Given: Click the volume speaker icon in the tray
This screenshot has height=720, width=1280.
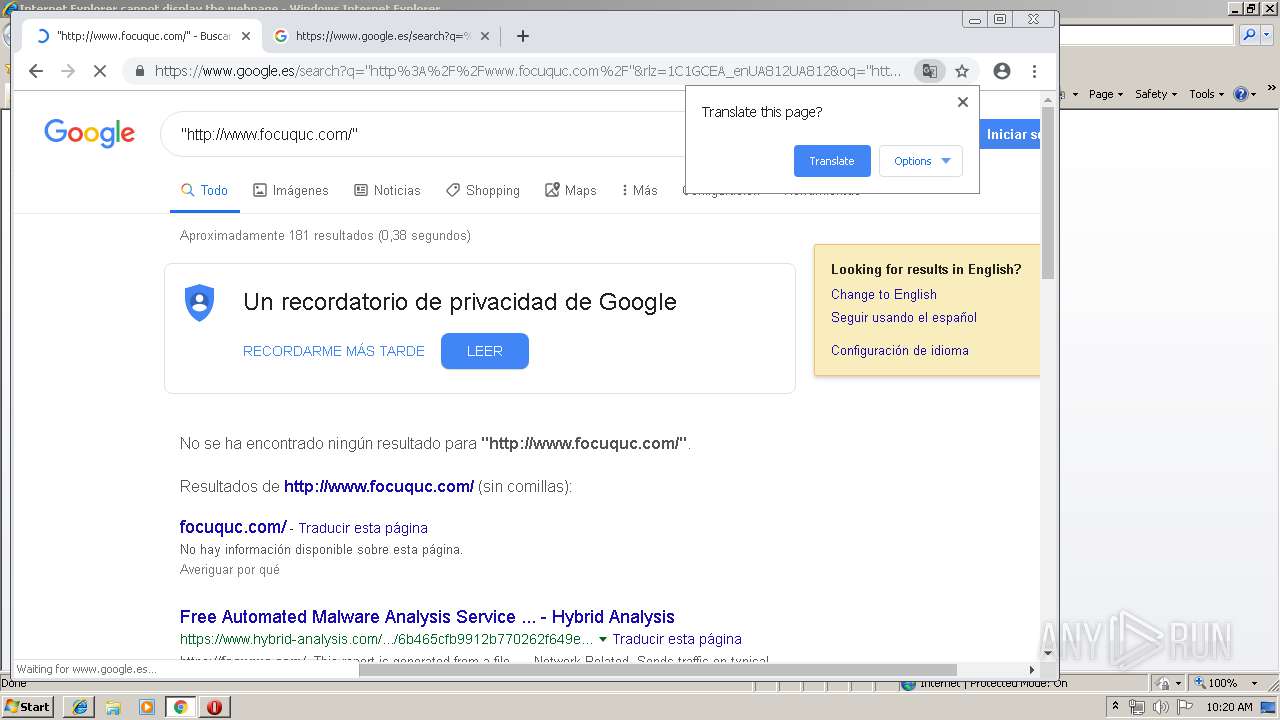Looking at the screenshot, I should [x=1161, y=707].
